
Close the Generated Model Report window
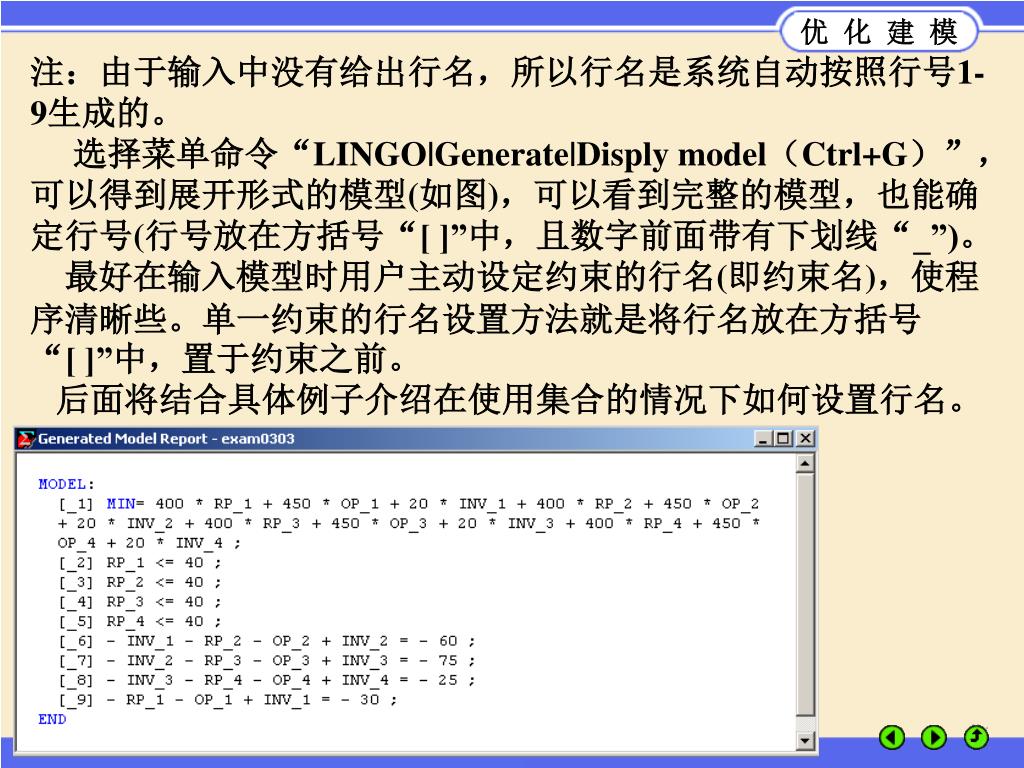806,439
